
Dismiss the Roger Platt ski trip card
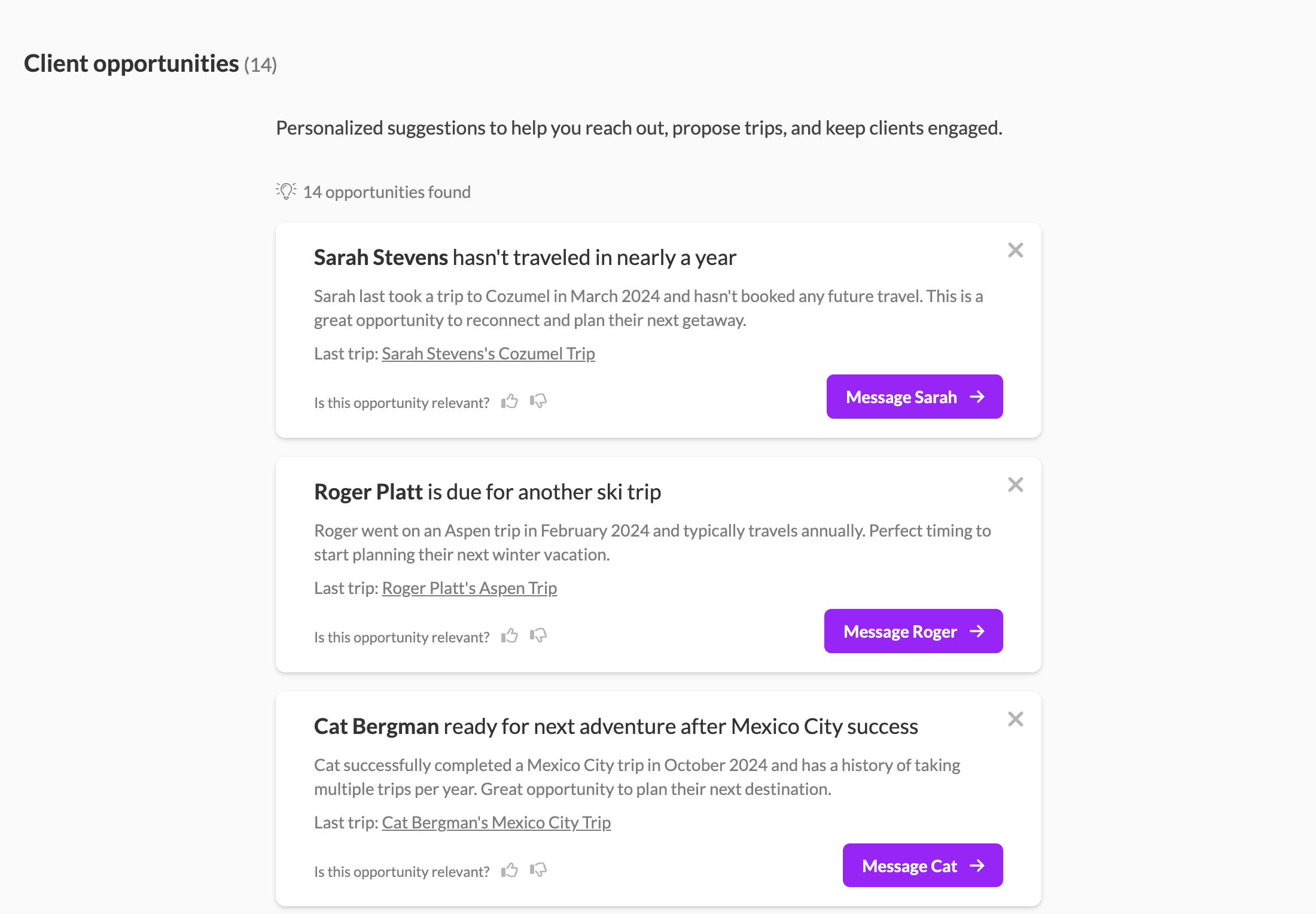1015,485
